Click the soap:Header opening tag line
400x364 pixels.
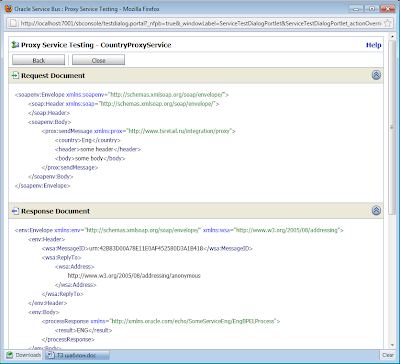click(123, 104)
